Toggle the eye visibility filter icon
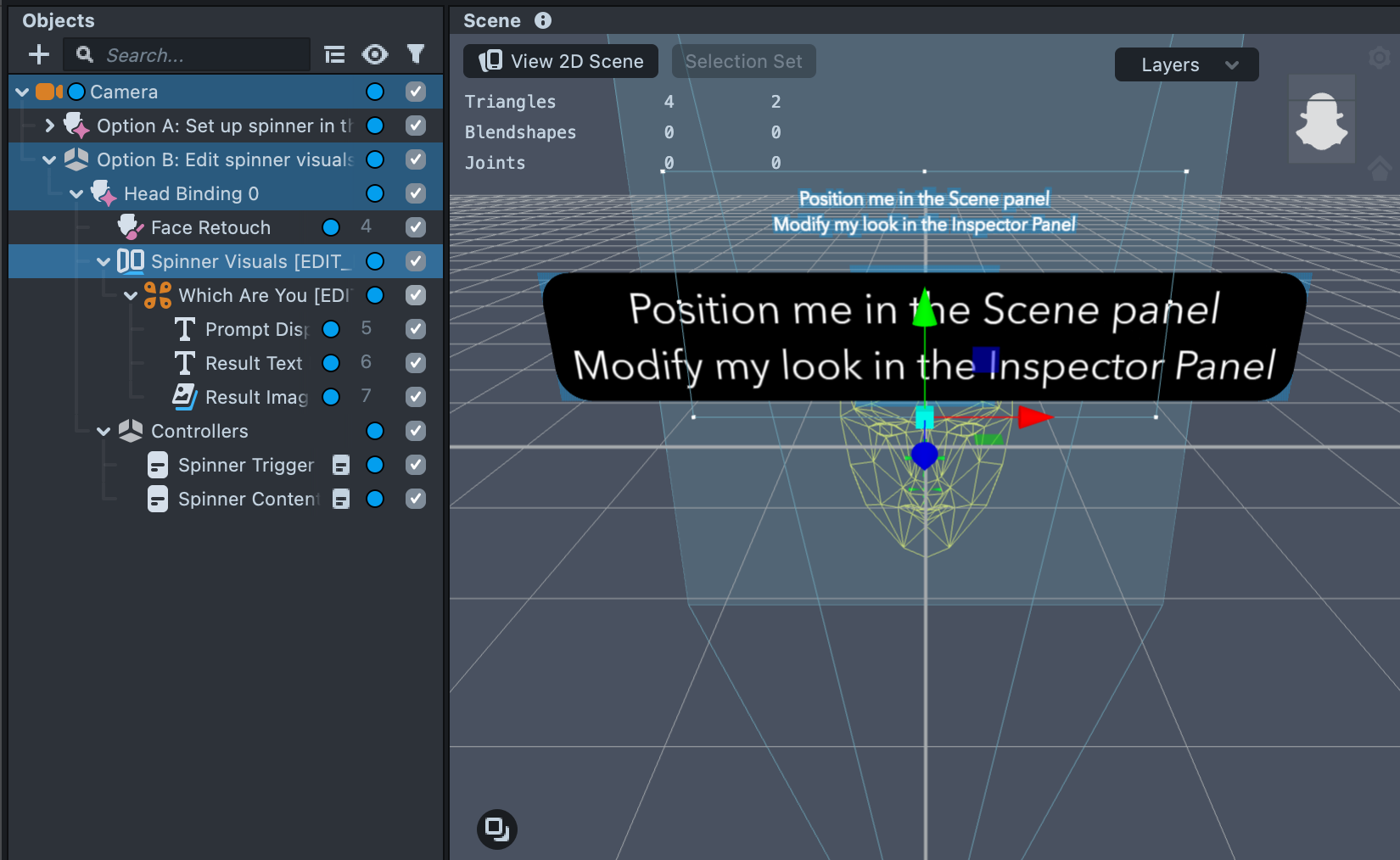 pyautogui.click(x=374, y=55)
